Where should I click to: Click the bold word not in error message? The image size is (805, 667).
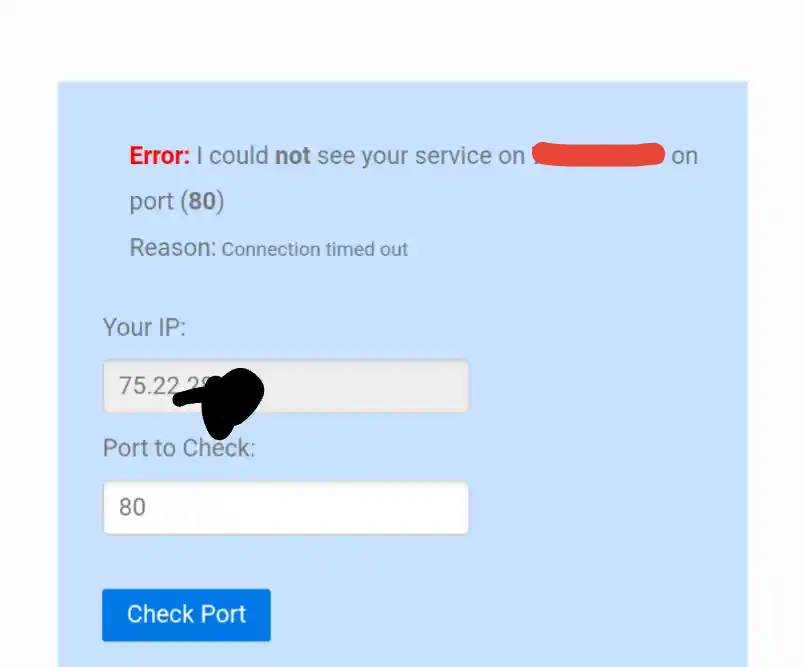[293, 156]
